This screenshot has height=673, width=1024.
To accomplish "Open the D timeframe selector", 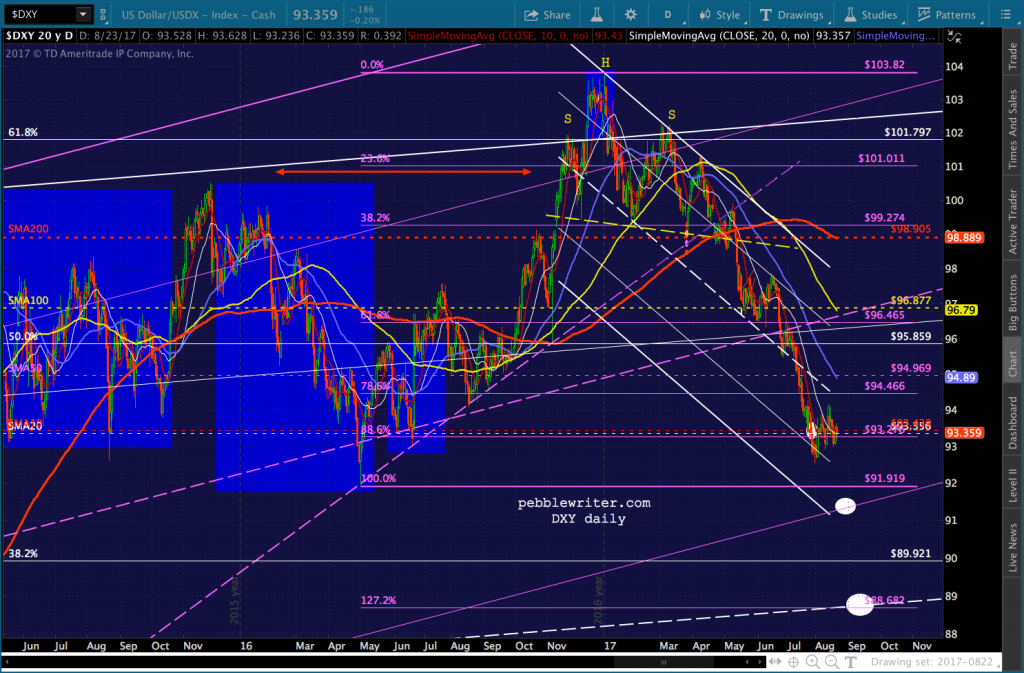I will 668,14.
